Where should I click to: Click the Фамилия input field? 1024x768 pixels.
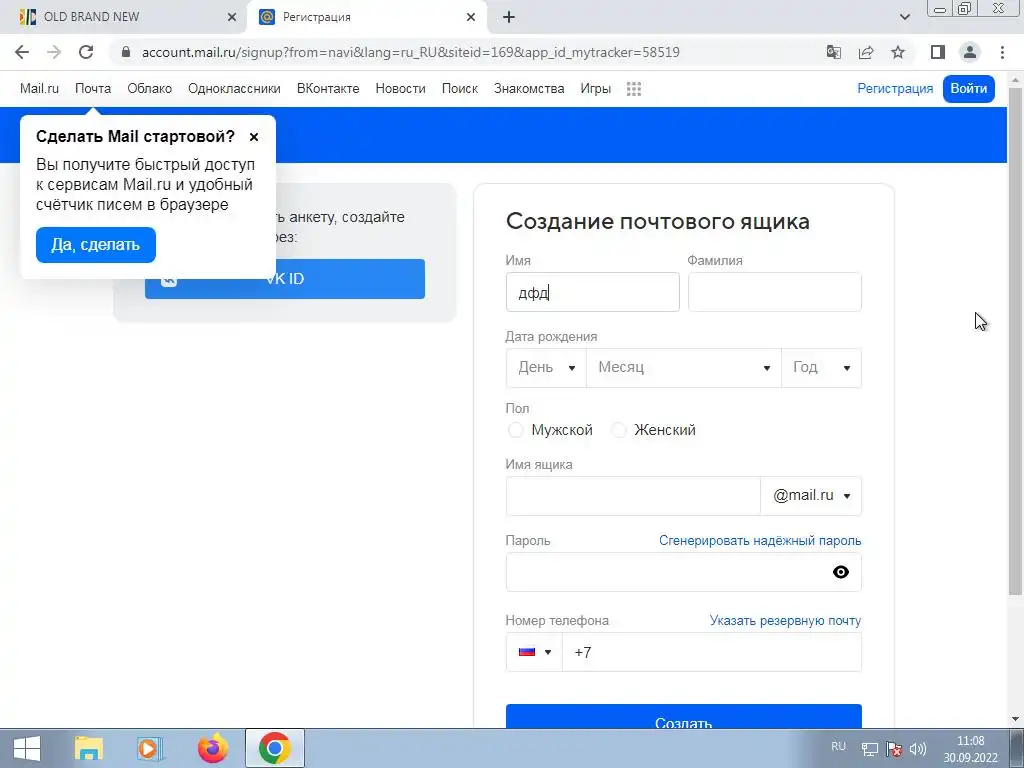[x=775, y=292]
